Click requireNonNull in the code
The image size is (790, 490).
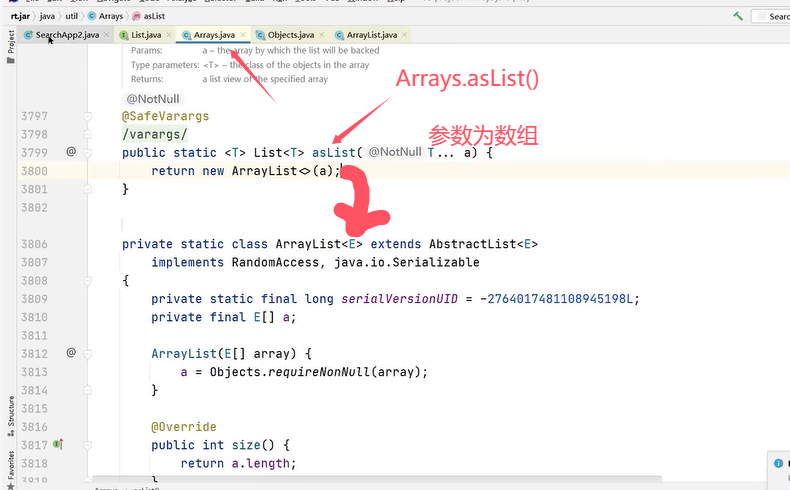pyautogui.click(x=318, y=372)
